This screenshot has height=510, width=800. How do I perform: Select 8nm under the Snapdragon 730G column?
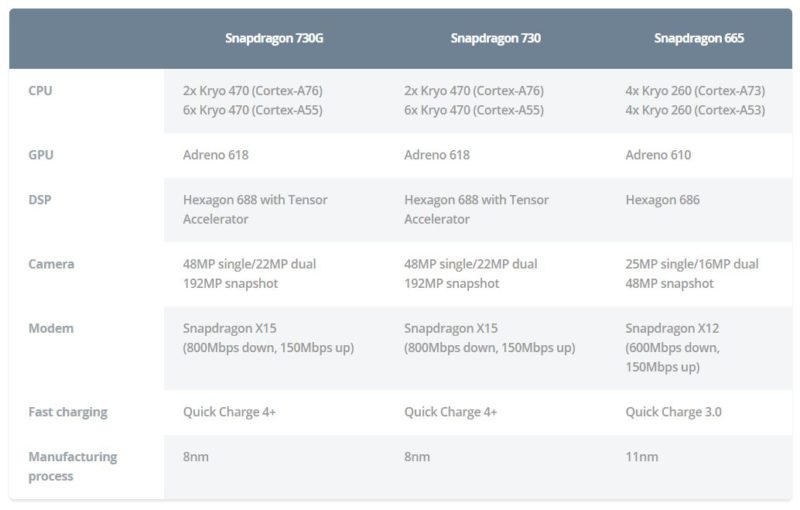click(196, 457)
